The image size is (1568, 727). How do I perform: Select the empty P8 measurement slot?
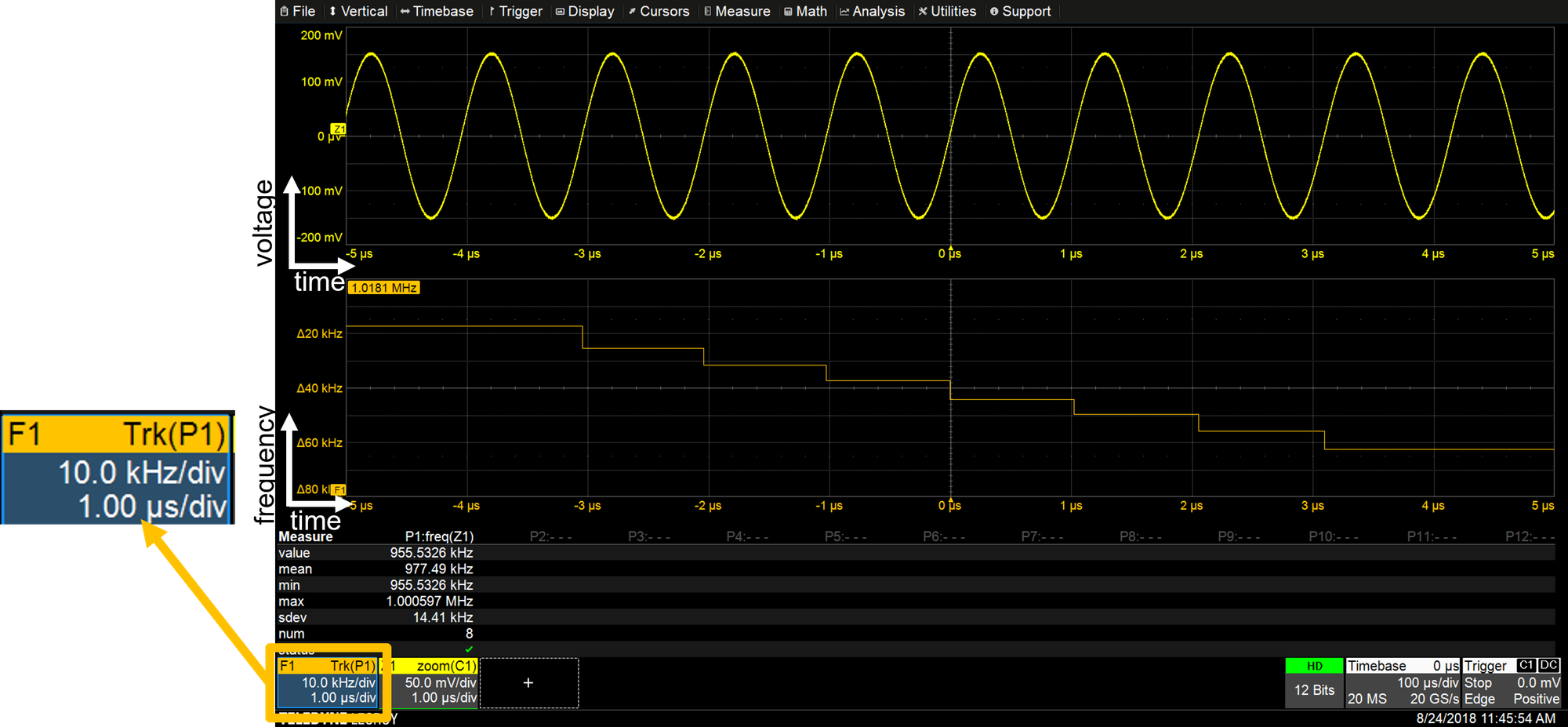pos(1141,537)
